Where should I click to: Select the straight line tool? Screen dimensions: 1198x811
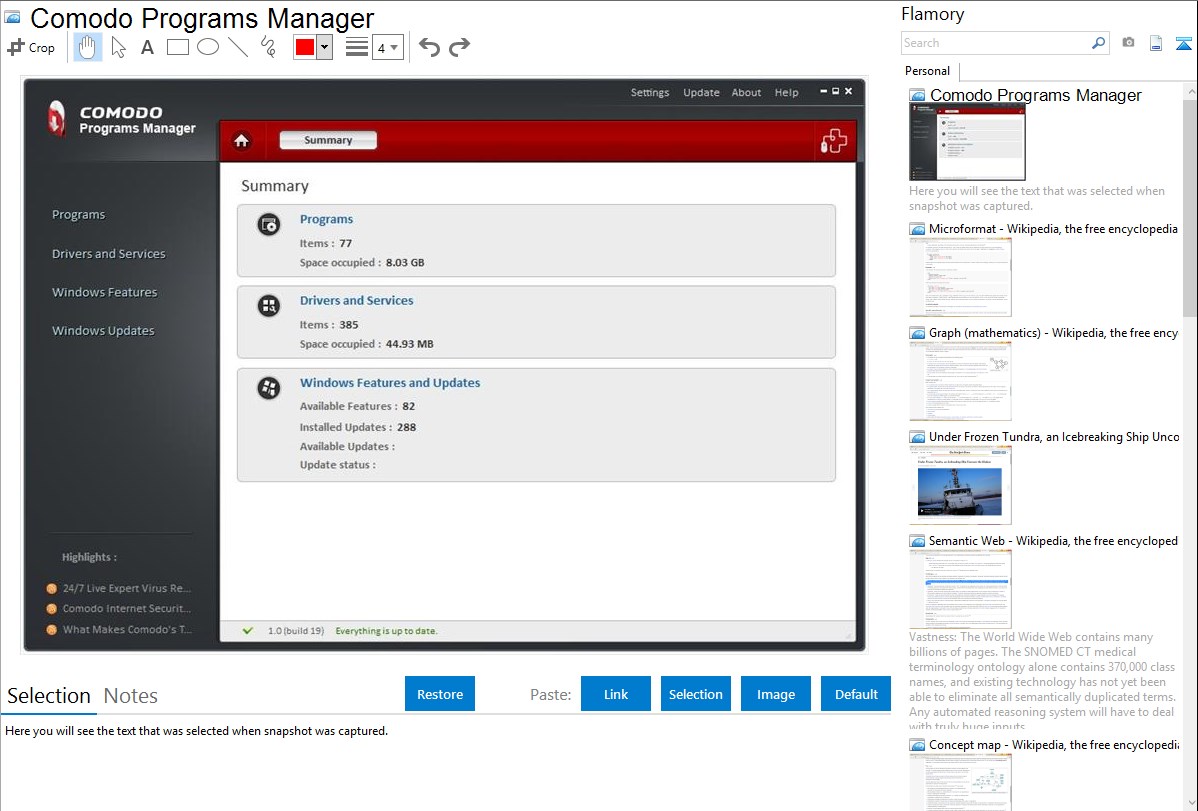coord(238,47)
